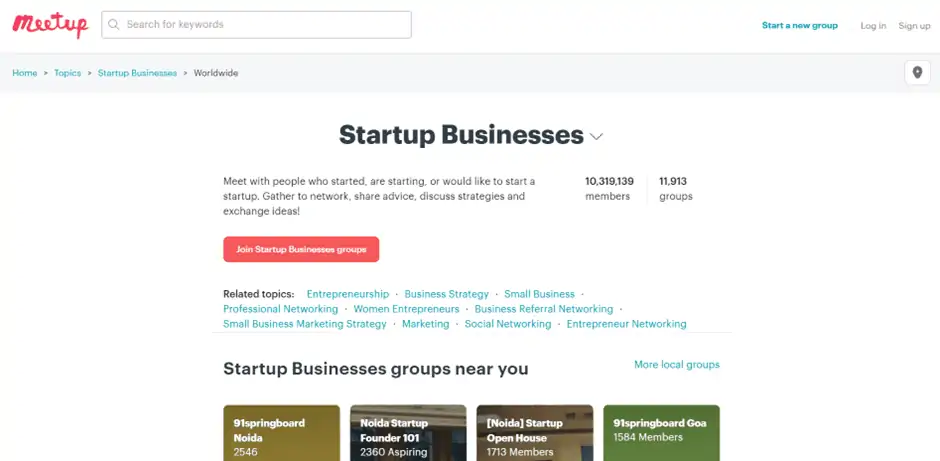Go to Sign up
940x461 pixels.
click(914, 26)
